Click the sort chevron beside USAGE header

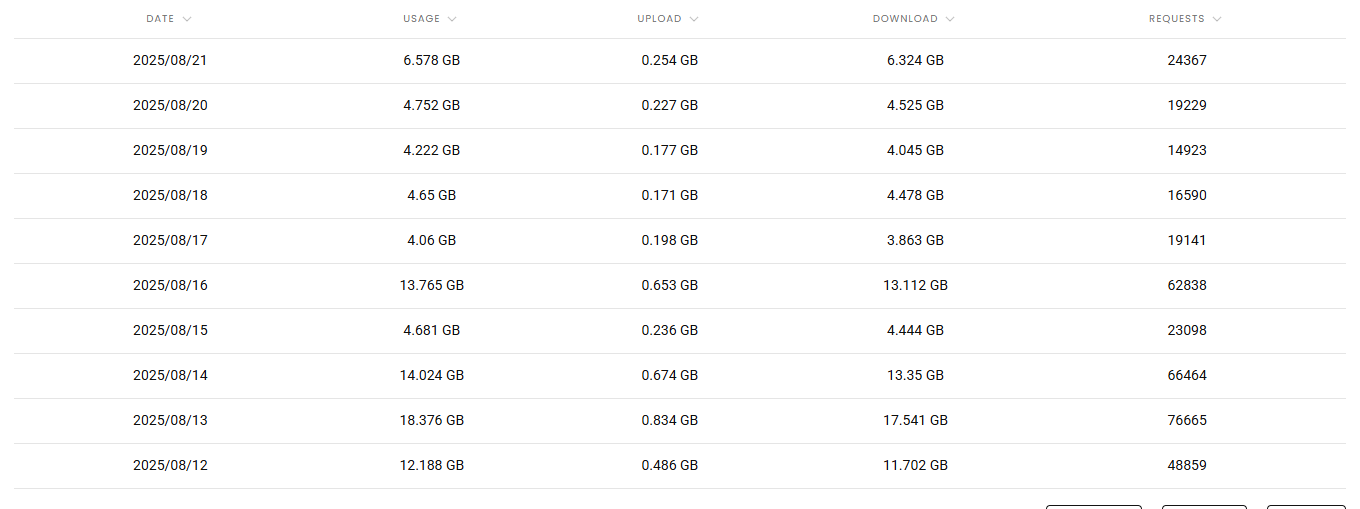(x=452, y=19)
